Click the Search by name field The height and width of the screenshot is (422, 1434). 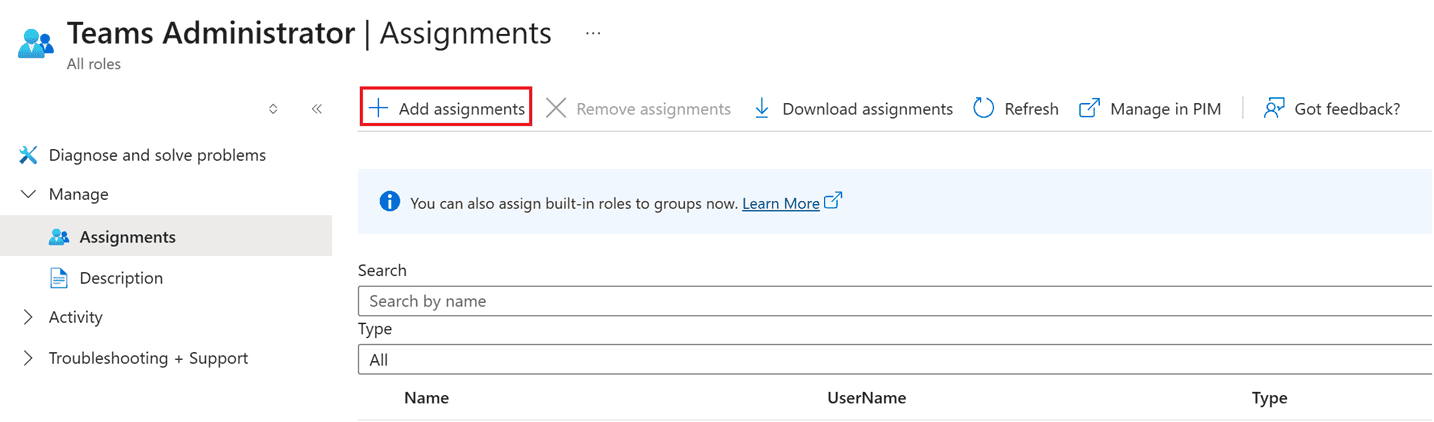coord(895,301)
